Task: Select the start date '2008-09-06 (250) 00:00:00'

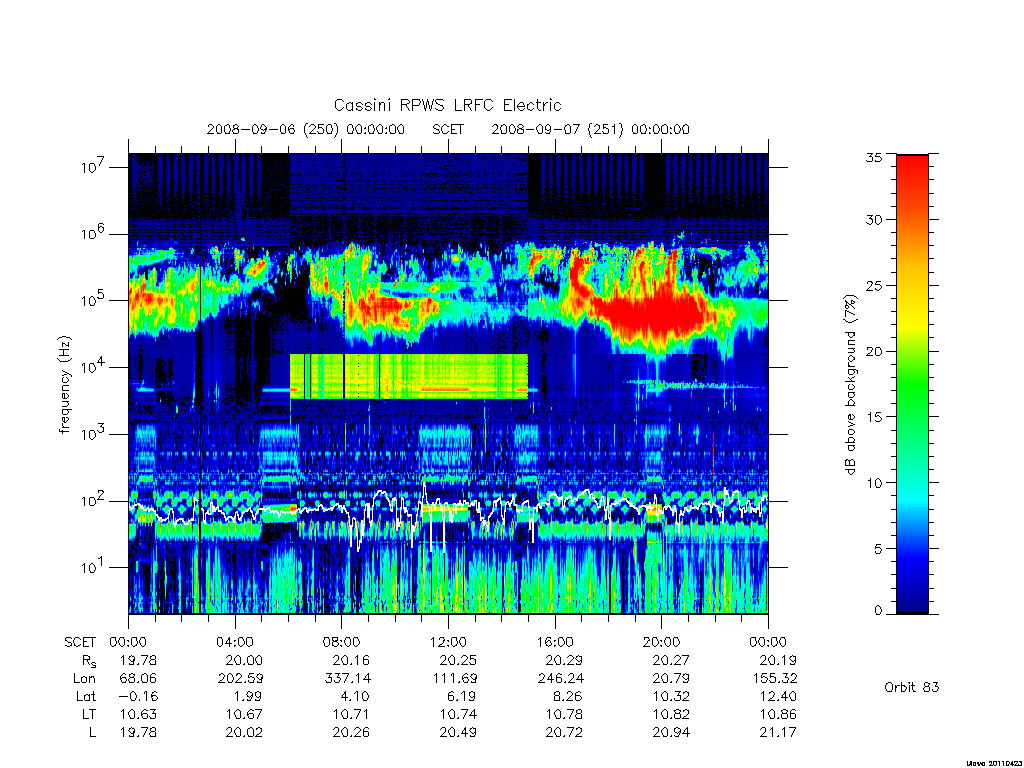Action: point(306,129)
